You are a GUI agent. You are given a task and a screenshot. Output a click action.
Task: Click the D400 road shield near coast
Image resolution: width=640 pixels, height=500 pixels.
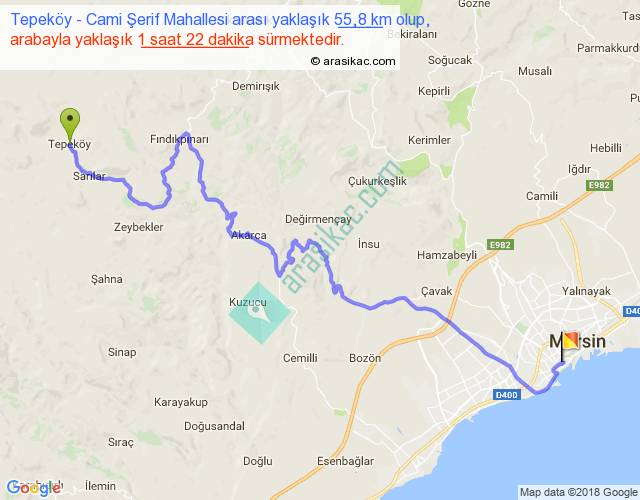point(507,395)
